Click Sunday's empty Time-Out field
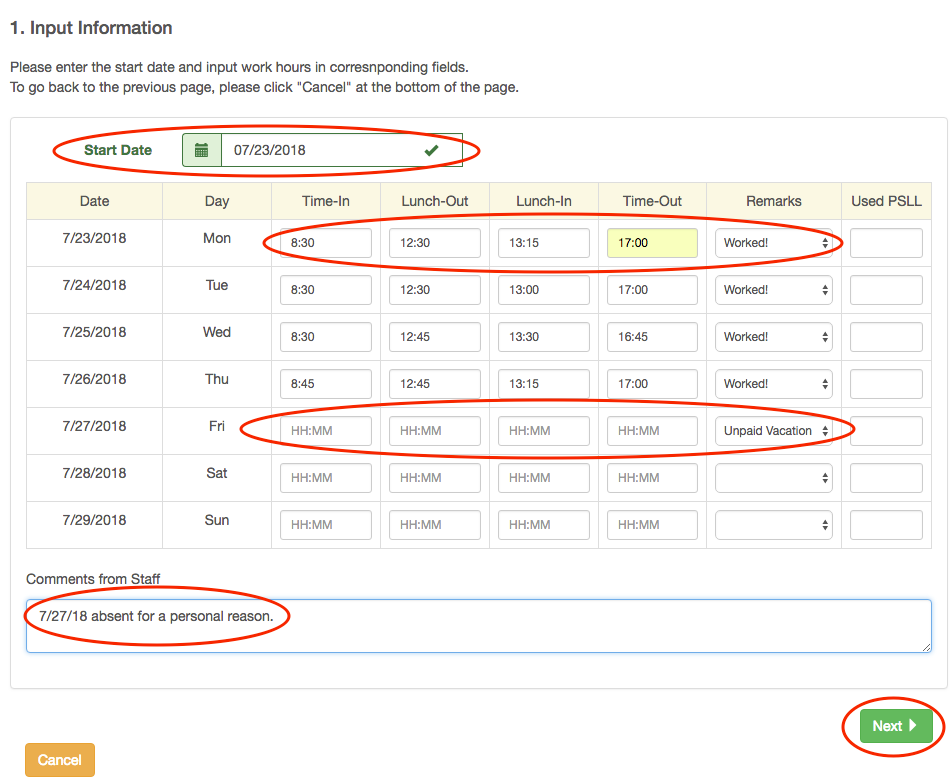Image resolution: width=952 pixels, height=782 pixels. pos(652,525)
